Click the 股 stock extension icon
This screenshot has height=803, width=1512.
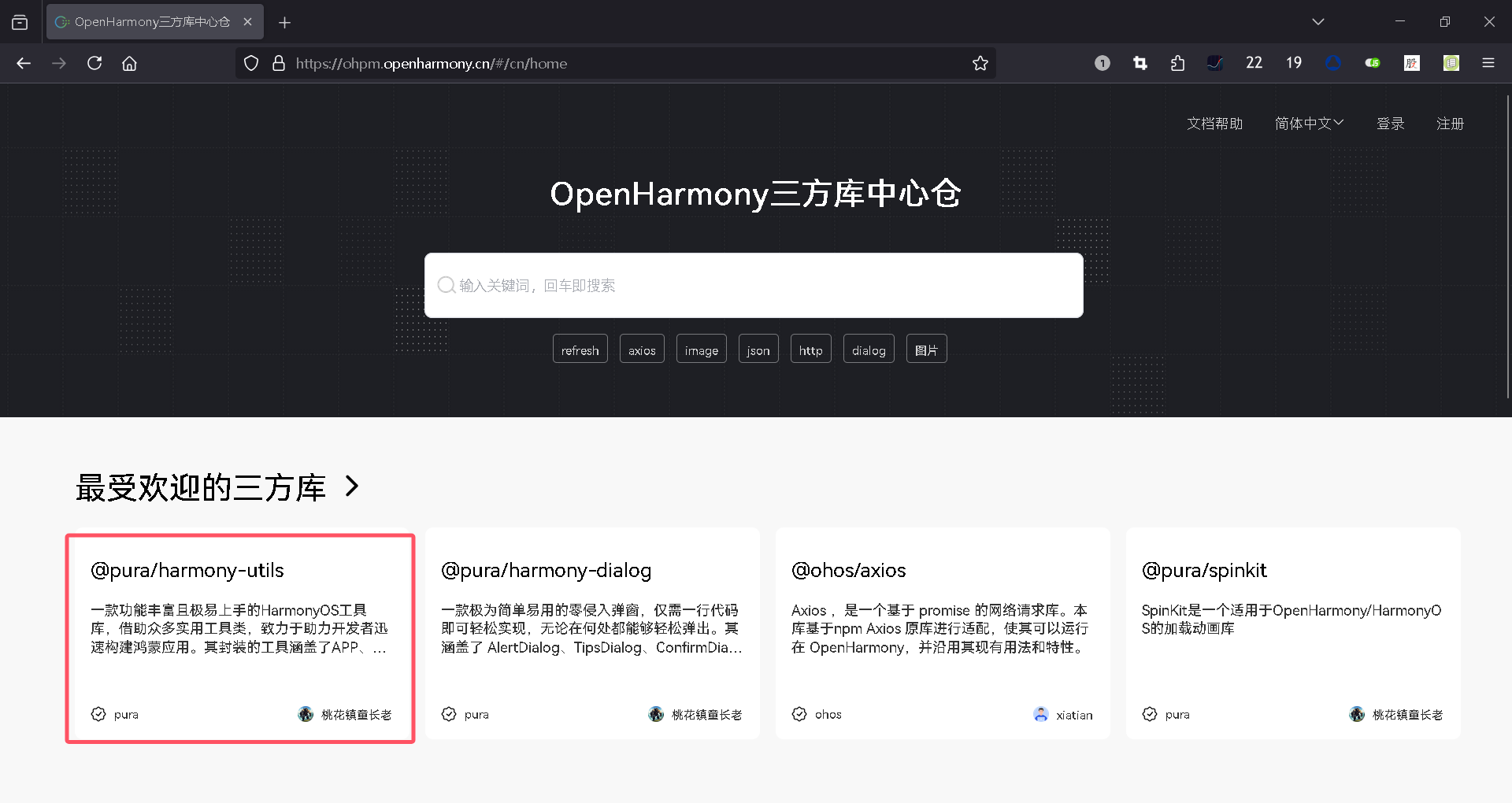click(1411, 63)
